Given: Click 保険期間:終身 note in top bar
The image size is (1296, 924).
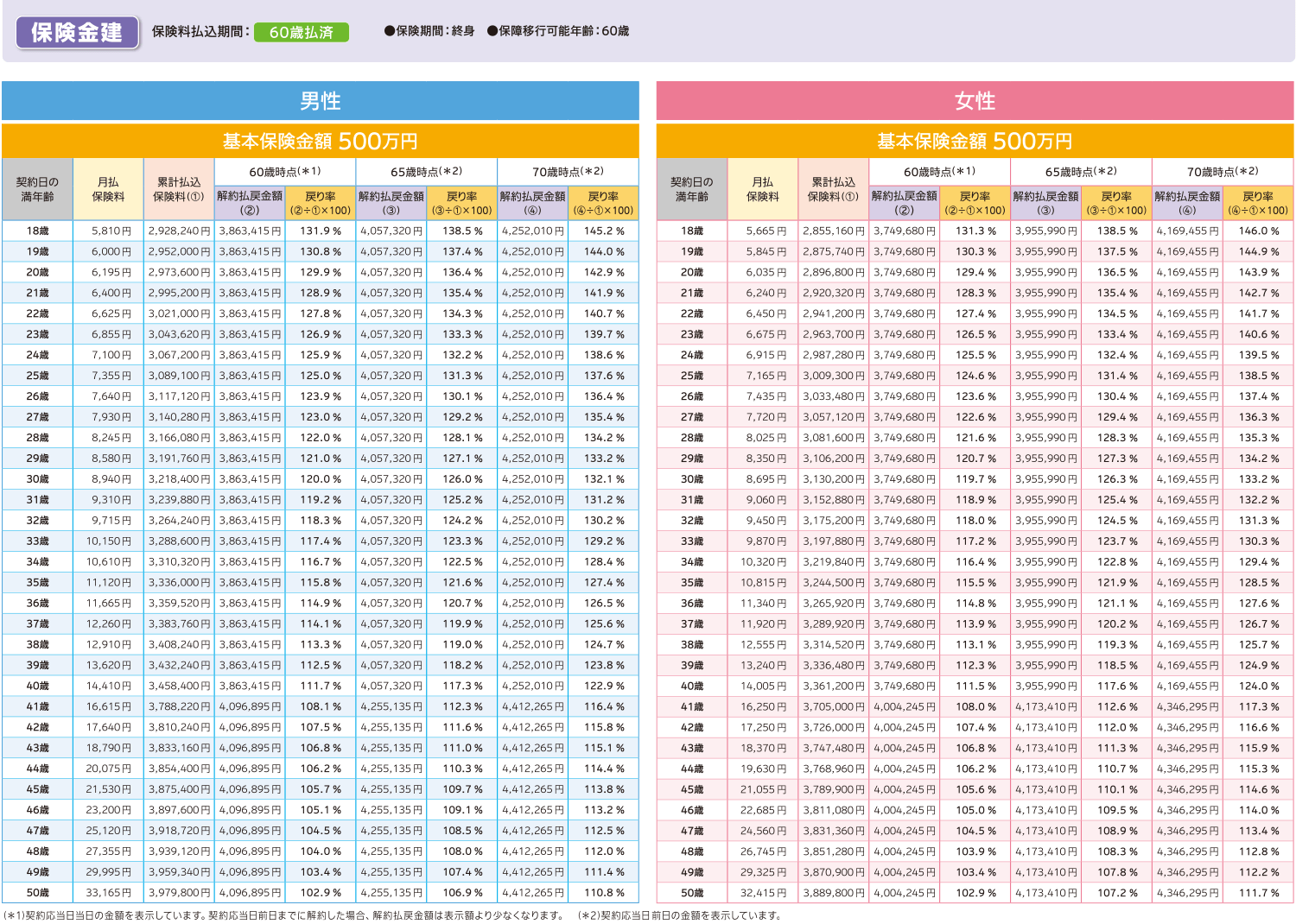Looking at the screenshot, I should pyautogui.click(x=429, y=31).
